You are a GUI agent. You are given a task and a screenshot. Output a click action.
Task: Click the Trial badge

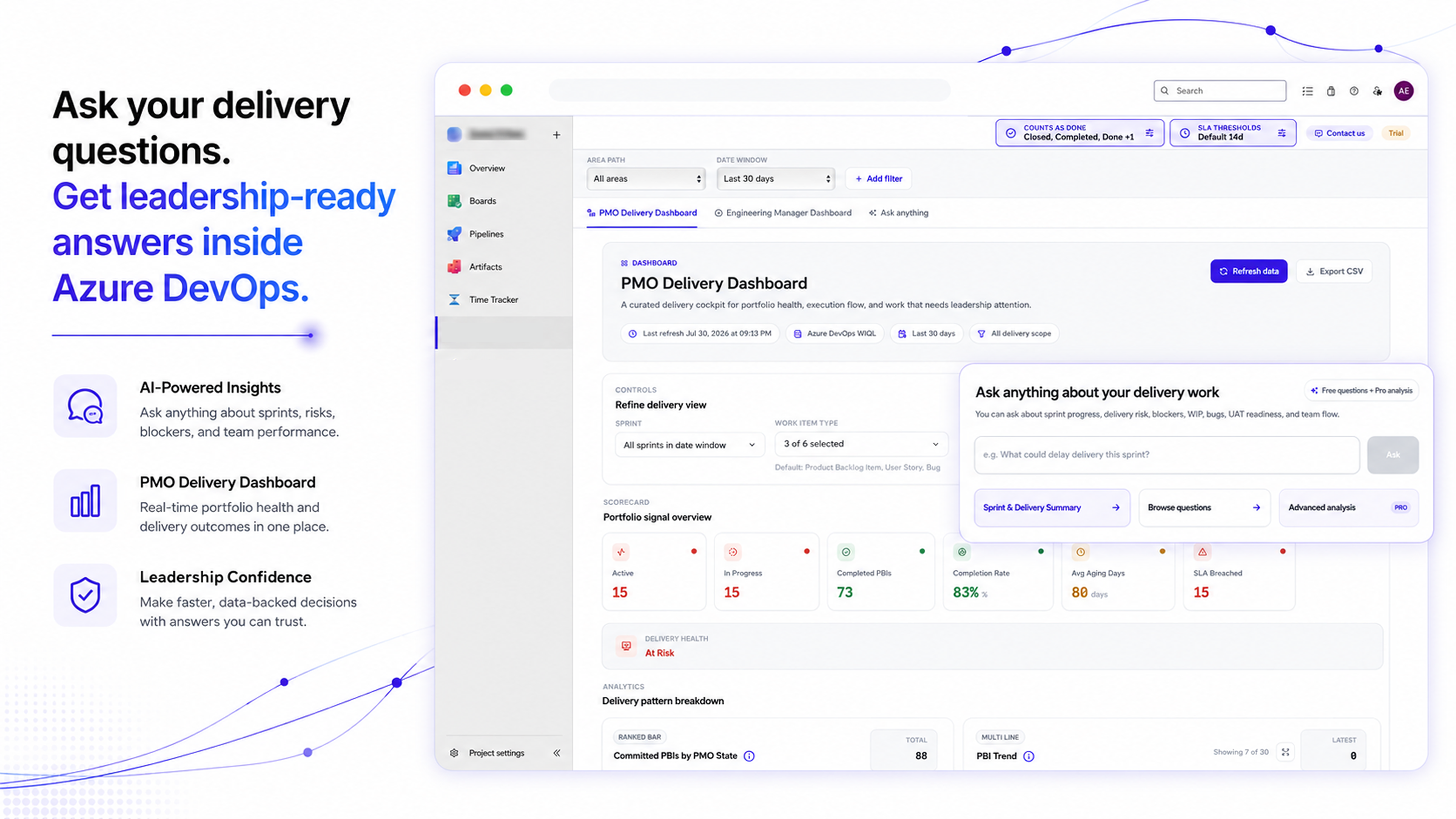1395,133
